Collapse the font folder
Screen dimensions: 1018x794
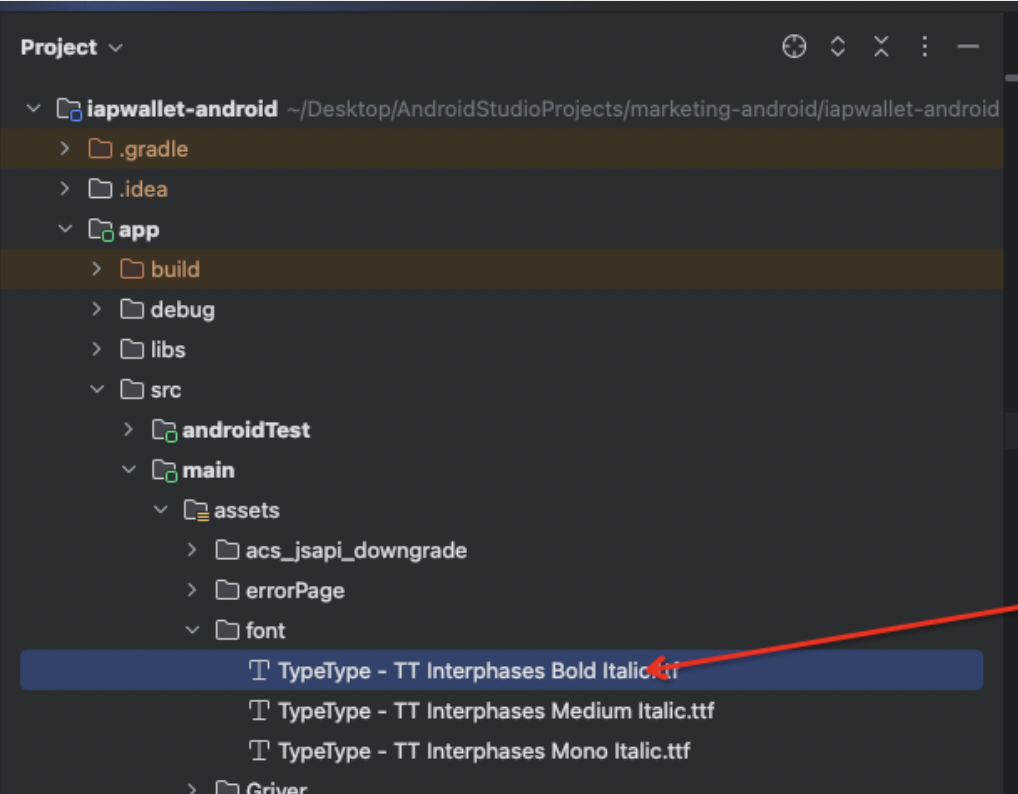(192, 631)
